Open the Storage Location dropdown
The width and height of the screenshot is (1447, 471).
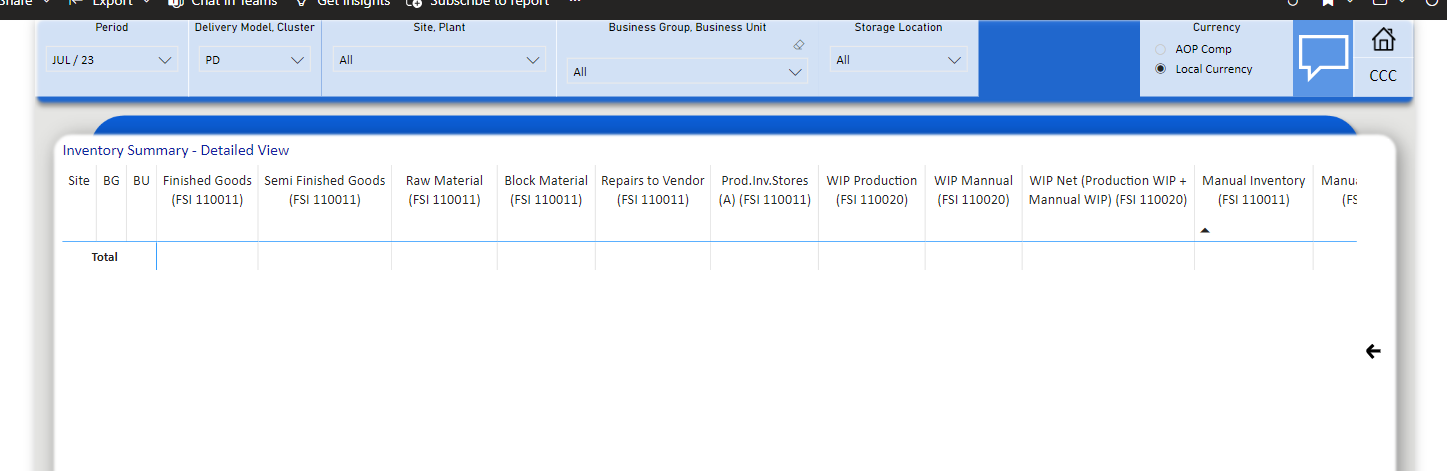899,60
